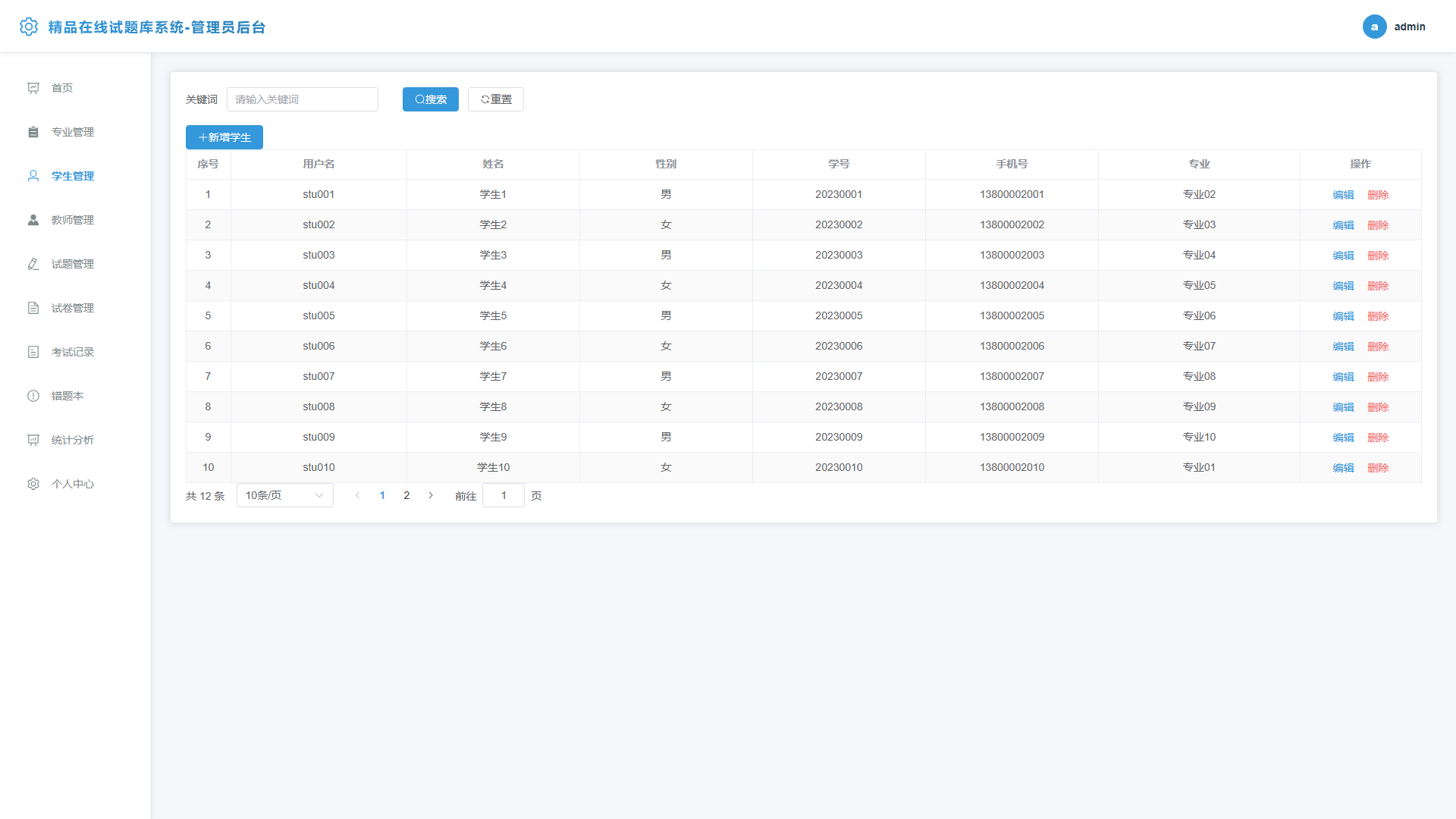Click the admin avatar icon
Image resolution: width=1456 pixels, height=819 pixels.
[1374, 27]
